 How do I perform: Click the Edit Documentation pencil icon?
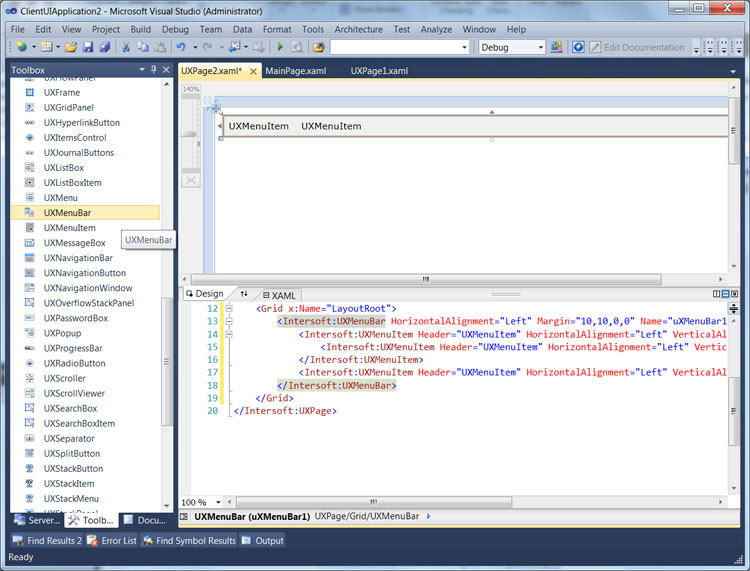(595, 47)
